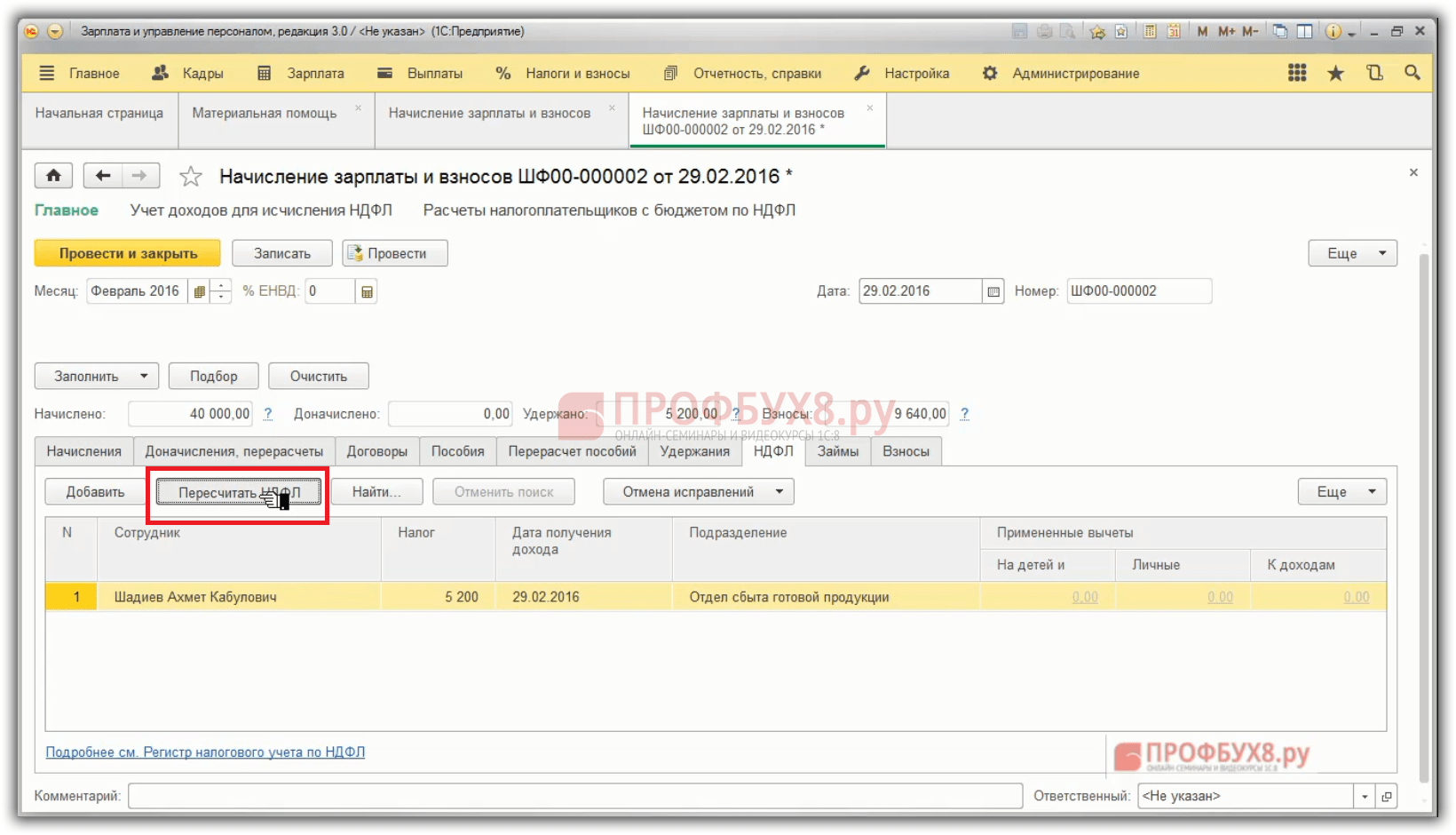
Task: Click the Очистить button
Action: (318, 376)
